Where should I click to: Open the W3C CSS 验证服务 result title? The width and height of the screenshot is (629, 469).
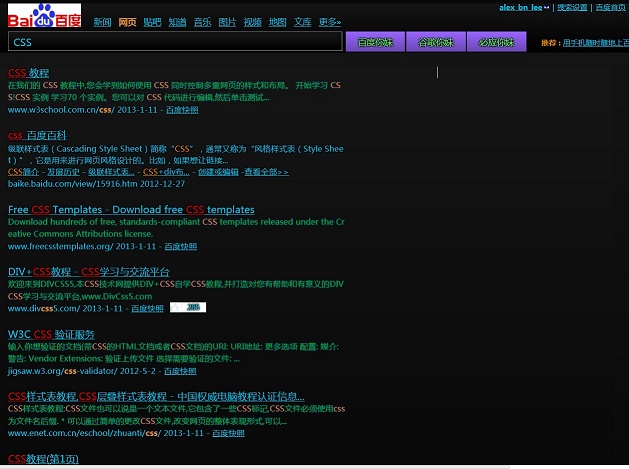click(x=51, y=334)
